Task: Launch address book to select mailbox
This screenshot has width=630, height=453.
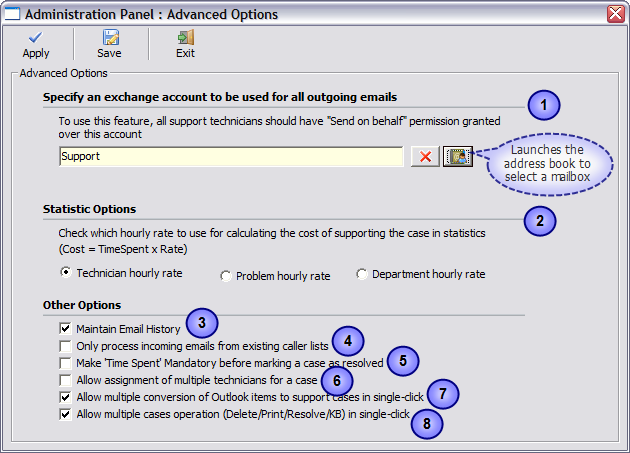Action: pos(458,156)
